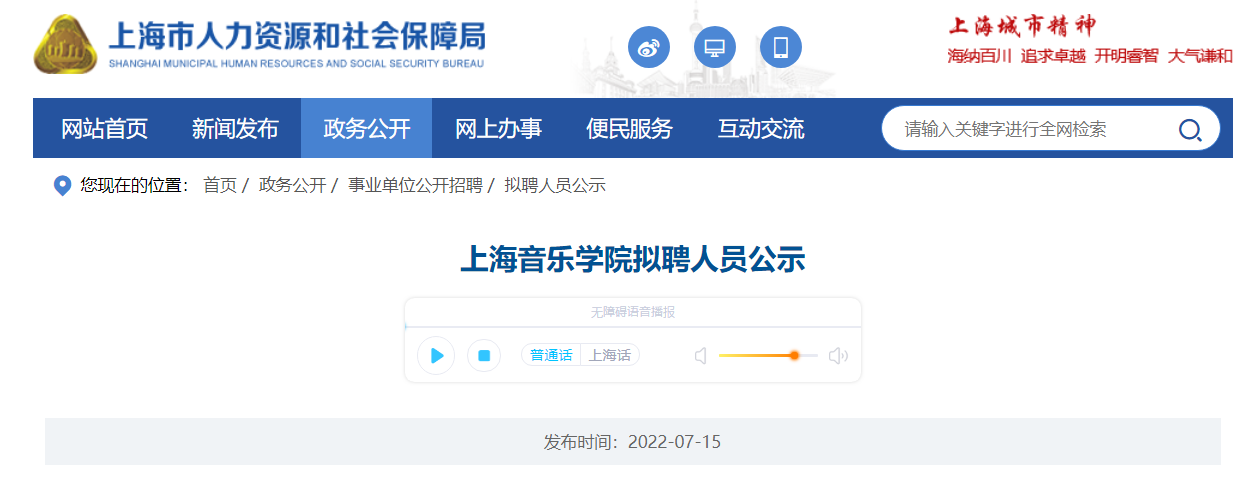Click the 您现在的位置 label
This screenshot has width=1235, height=489.
tap(134, 186)
